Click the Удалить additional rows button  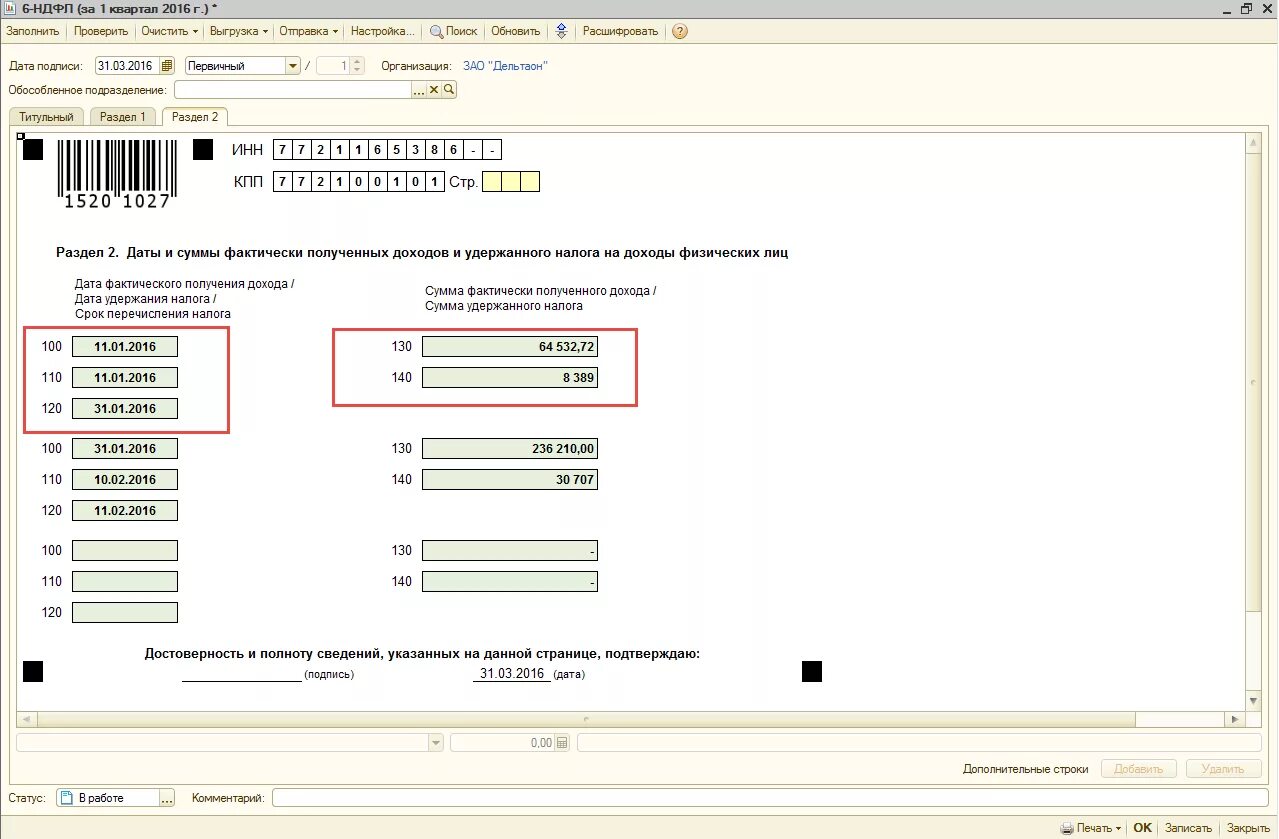pos(1223,769)
